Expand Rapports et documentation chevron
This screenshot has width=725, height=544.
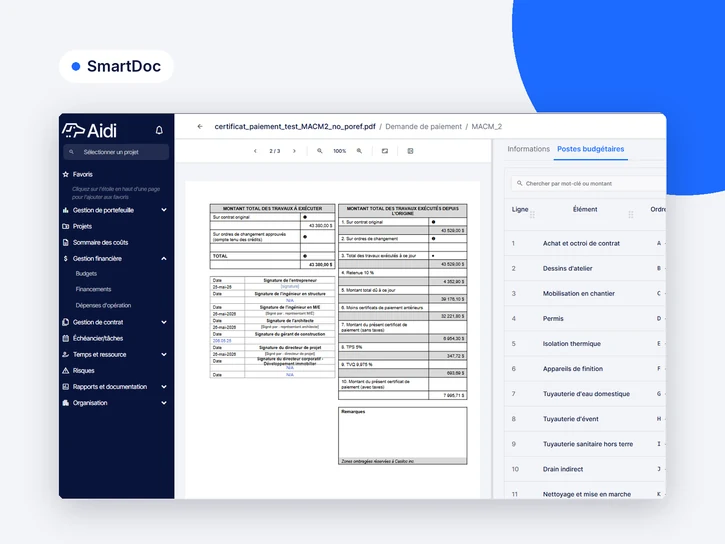pos(164,387)
